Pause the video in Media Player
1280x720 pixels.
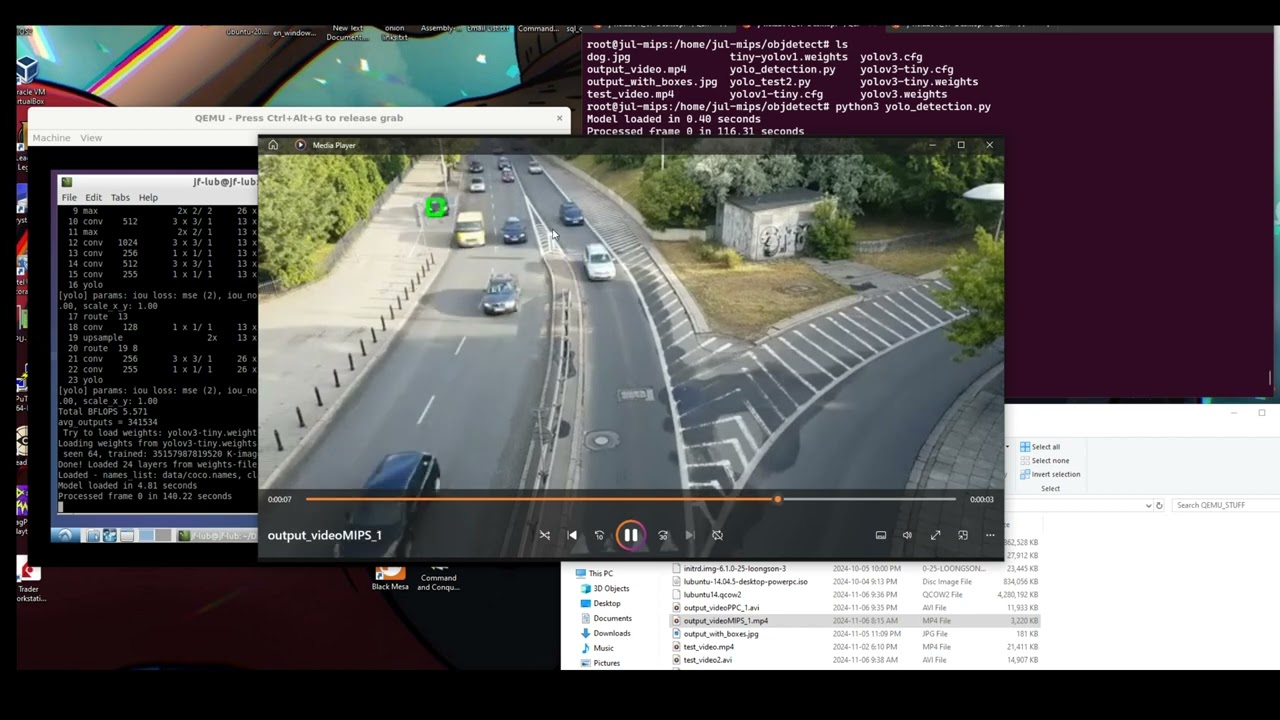[x=630, y=535]
